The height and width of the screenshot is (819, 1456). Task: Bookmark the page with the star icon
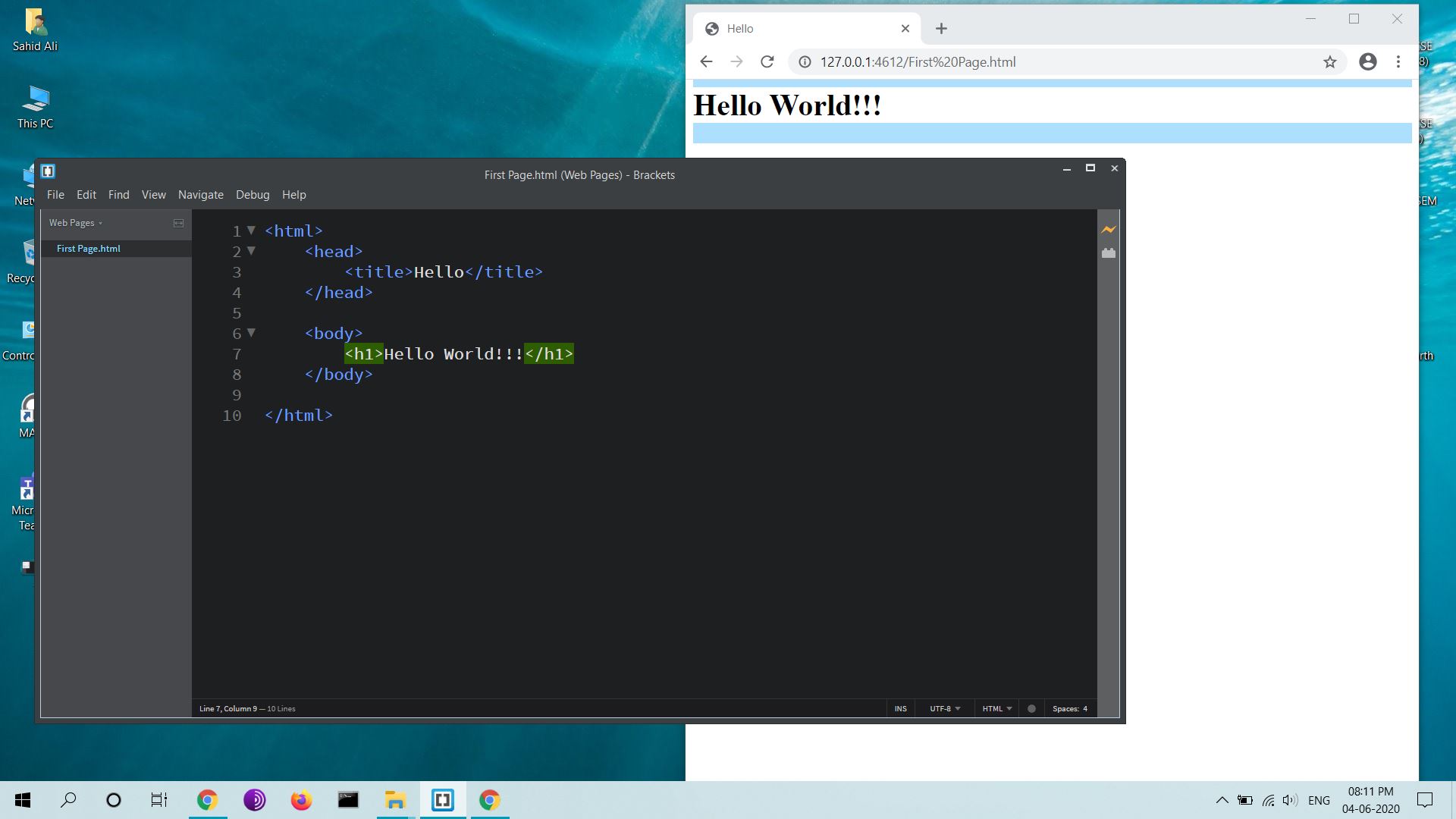pos(1329,61)
